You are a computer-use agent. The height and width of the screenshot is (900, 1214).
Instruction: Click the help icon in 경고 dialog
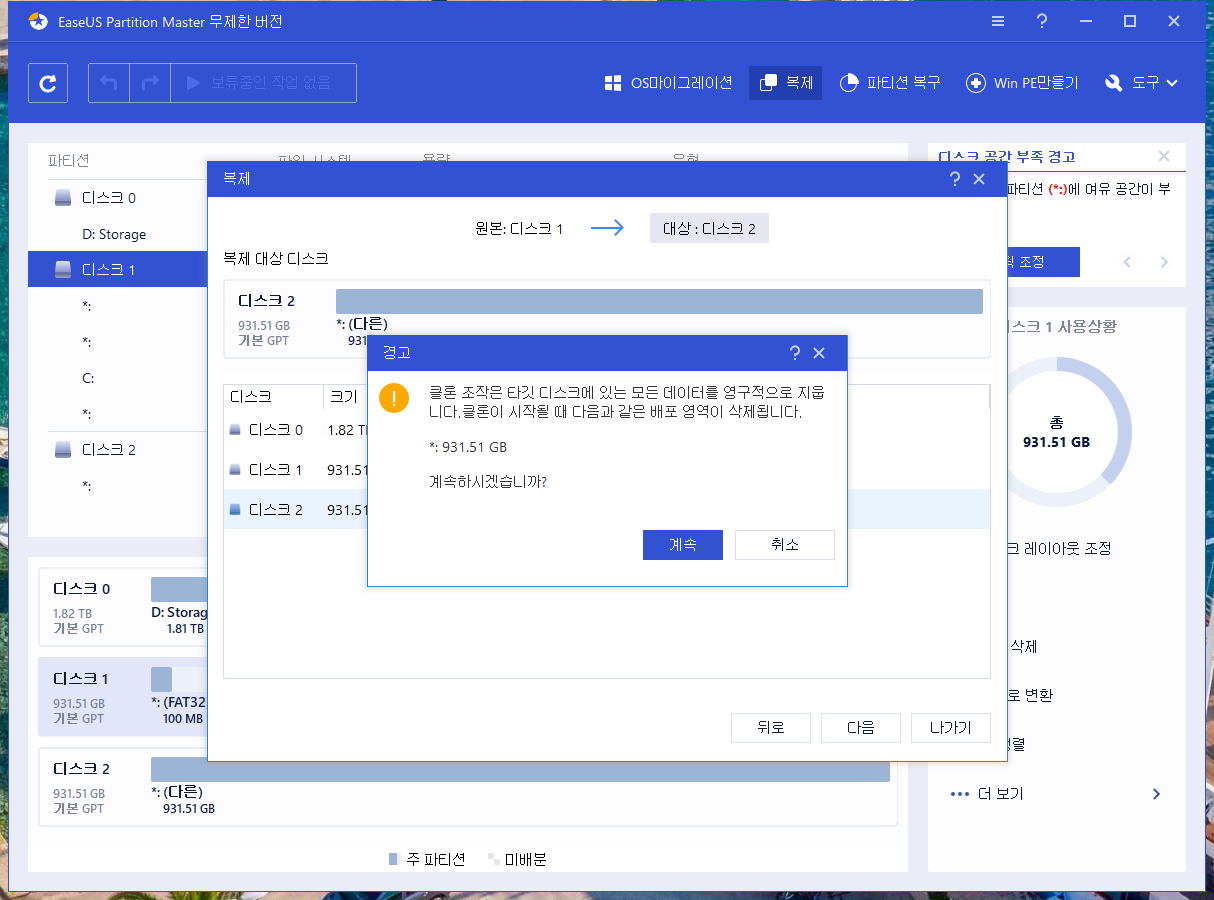[x=795, y=353]
